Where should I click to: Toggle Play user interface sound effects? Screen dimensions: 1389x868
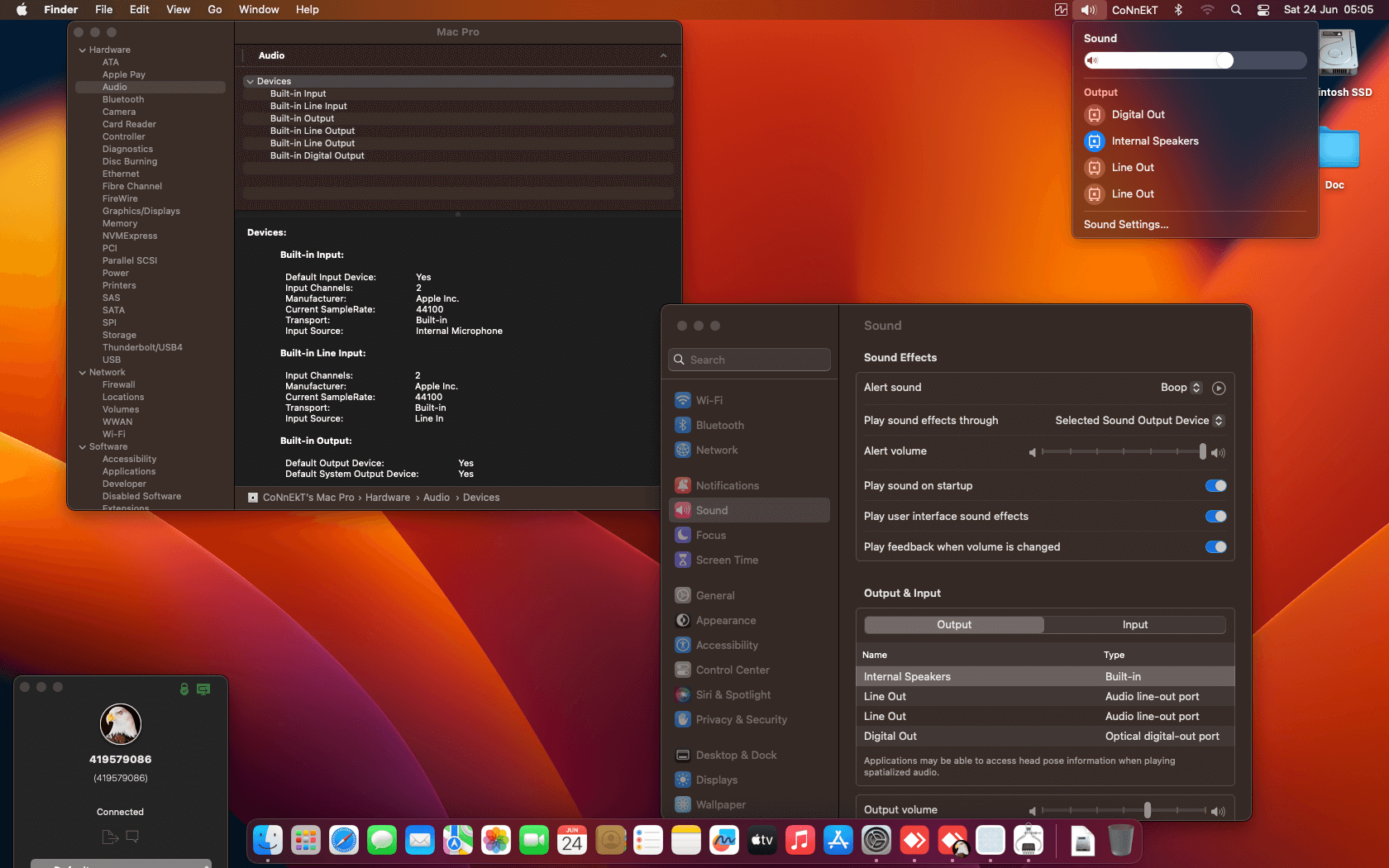[1215, 517]
